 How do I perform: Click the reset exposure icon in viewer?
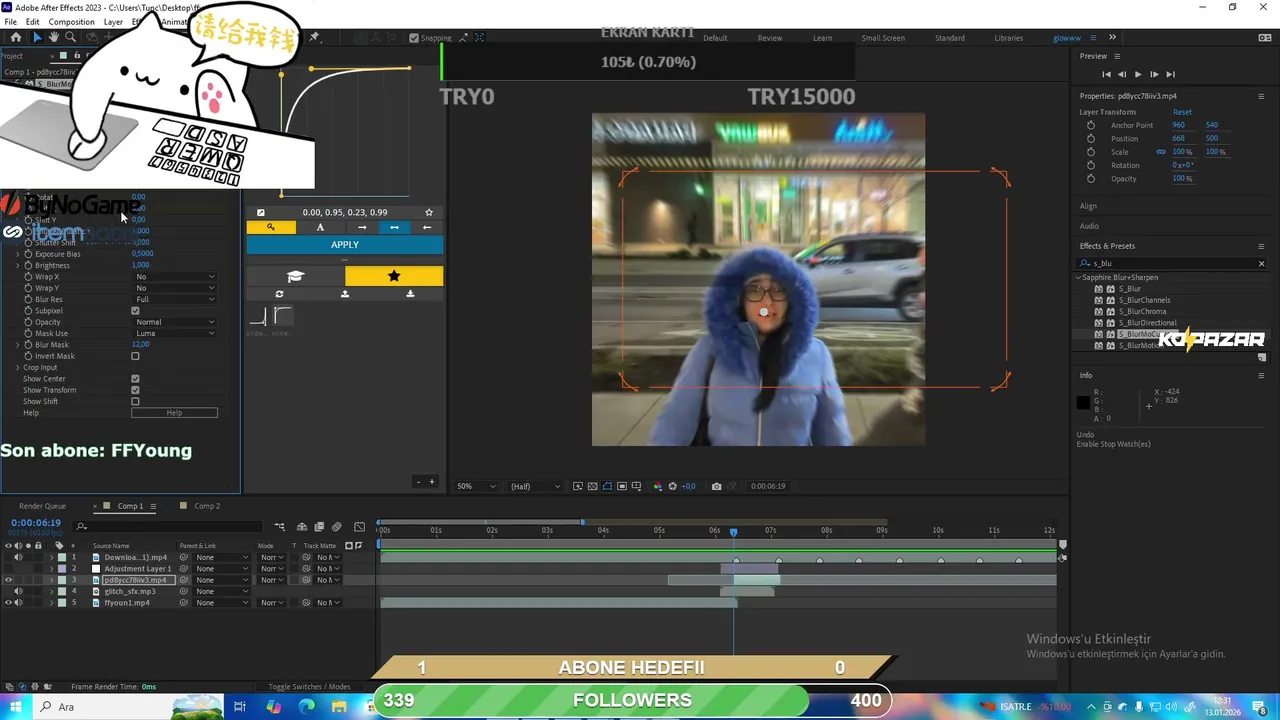click(672, 486)
